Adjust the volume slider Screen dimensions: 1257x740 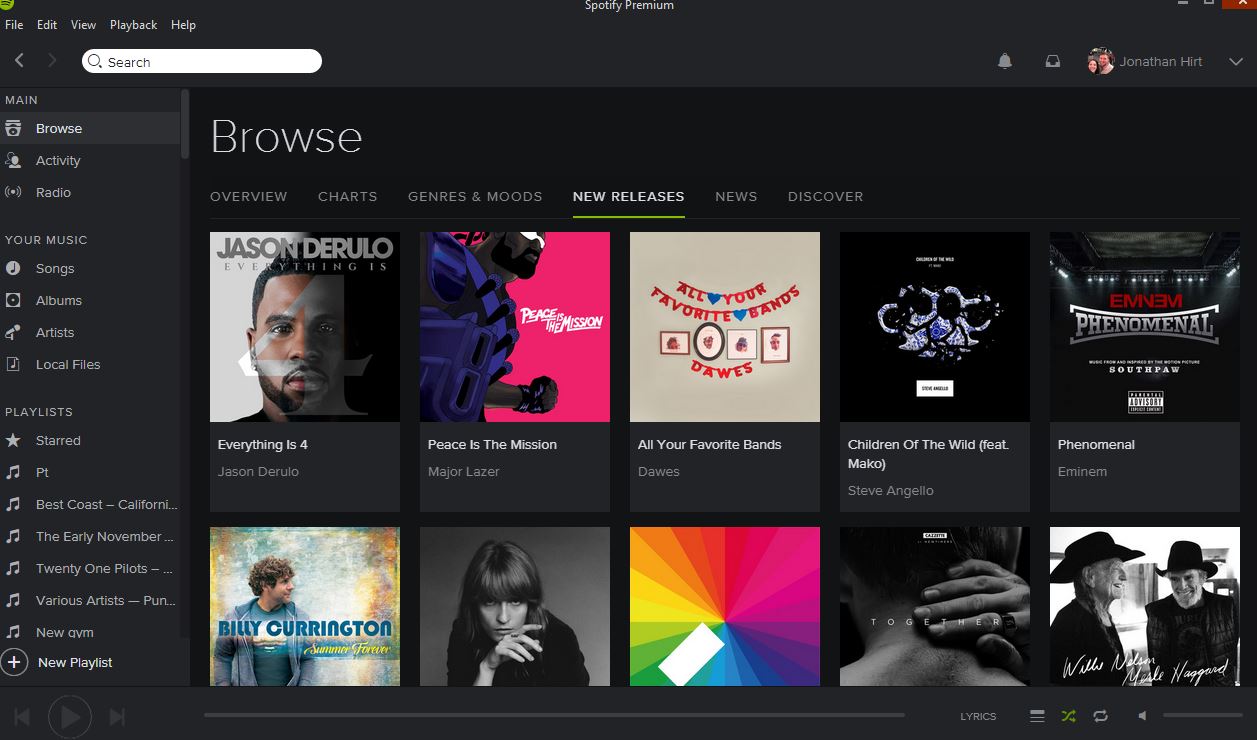[x=1202, y=716]
